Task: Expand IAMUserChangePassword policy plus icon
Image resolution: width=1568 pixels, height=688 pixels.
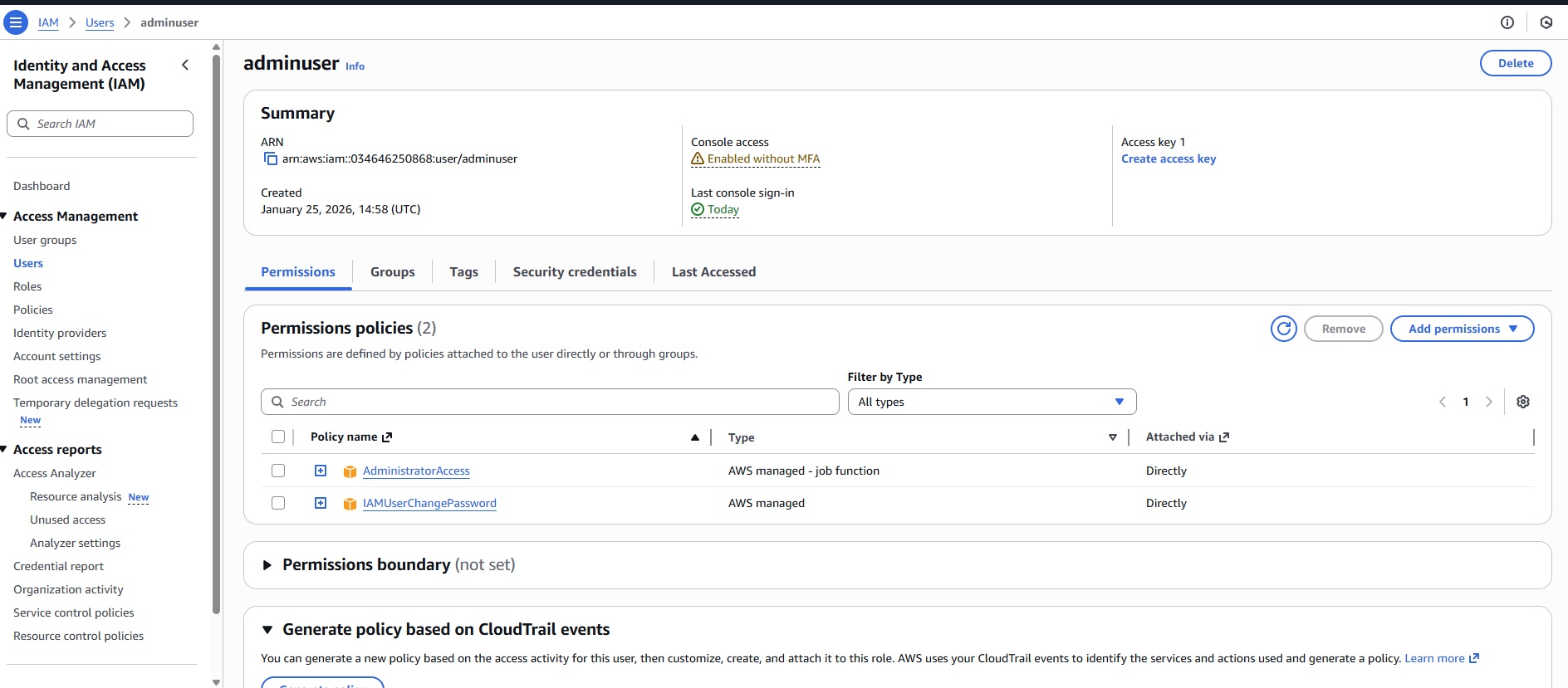Action: click(321, 503)
